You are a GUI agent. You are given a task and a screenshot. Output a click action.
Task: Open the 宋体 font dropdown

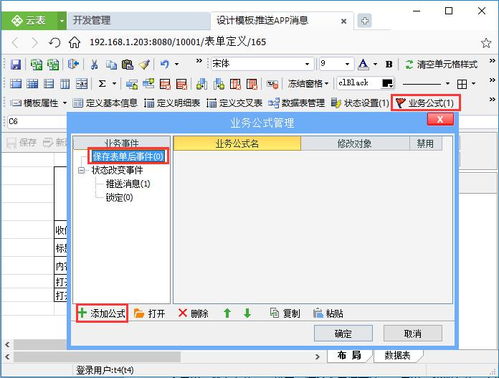[307, 64]
